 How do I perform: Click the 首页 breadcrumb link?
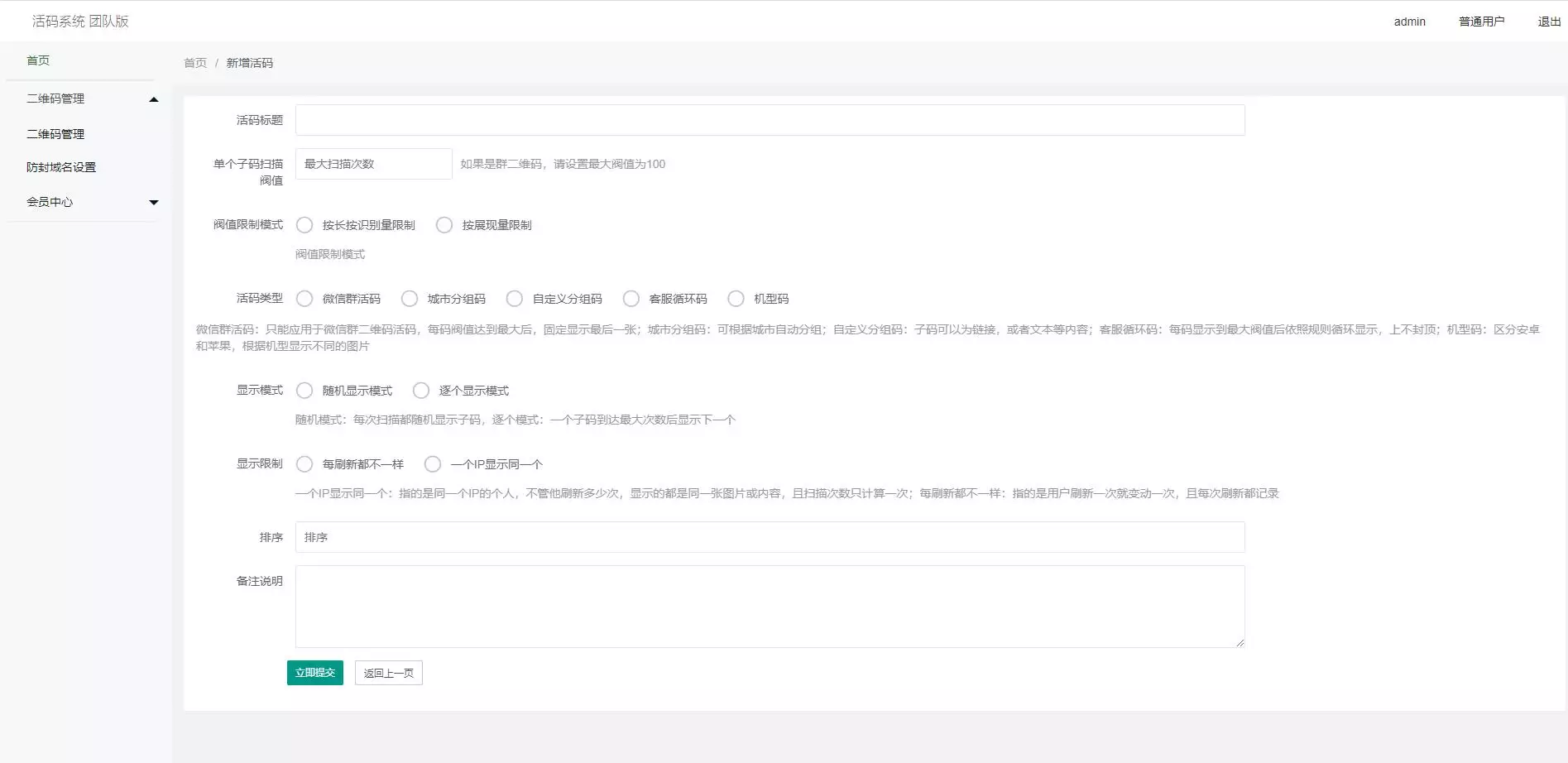(194, 62)
